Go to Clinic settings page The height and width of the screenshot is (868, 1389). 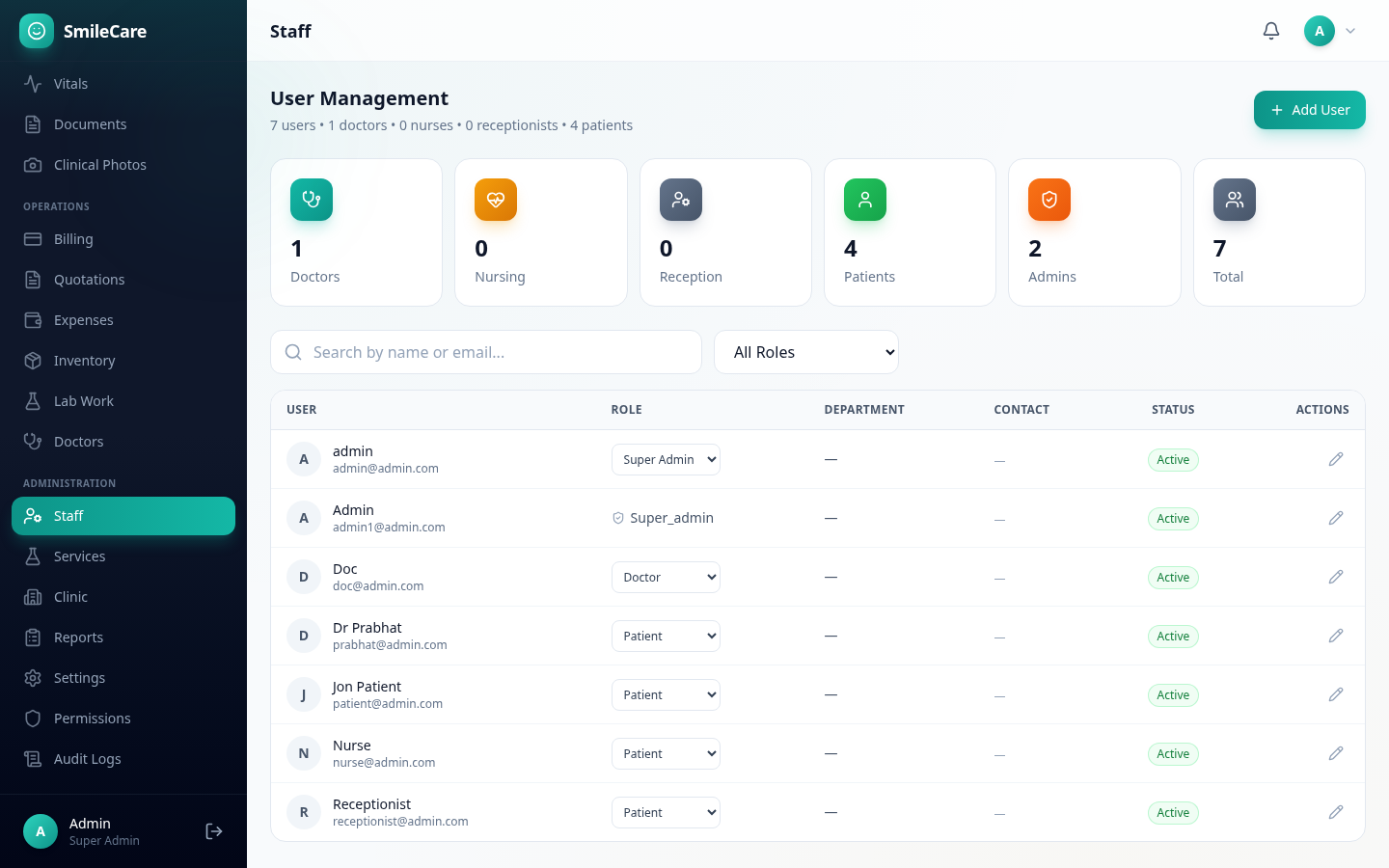[123, 597]
